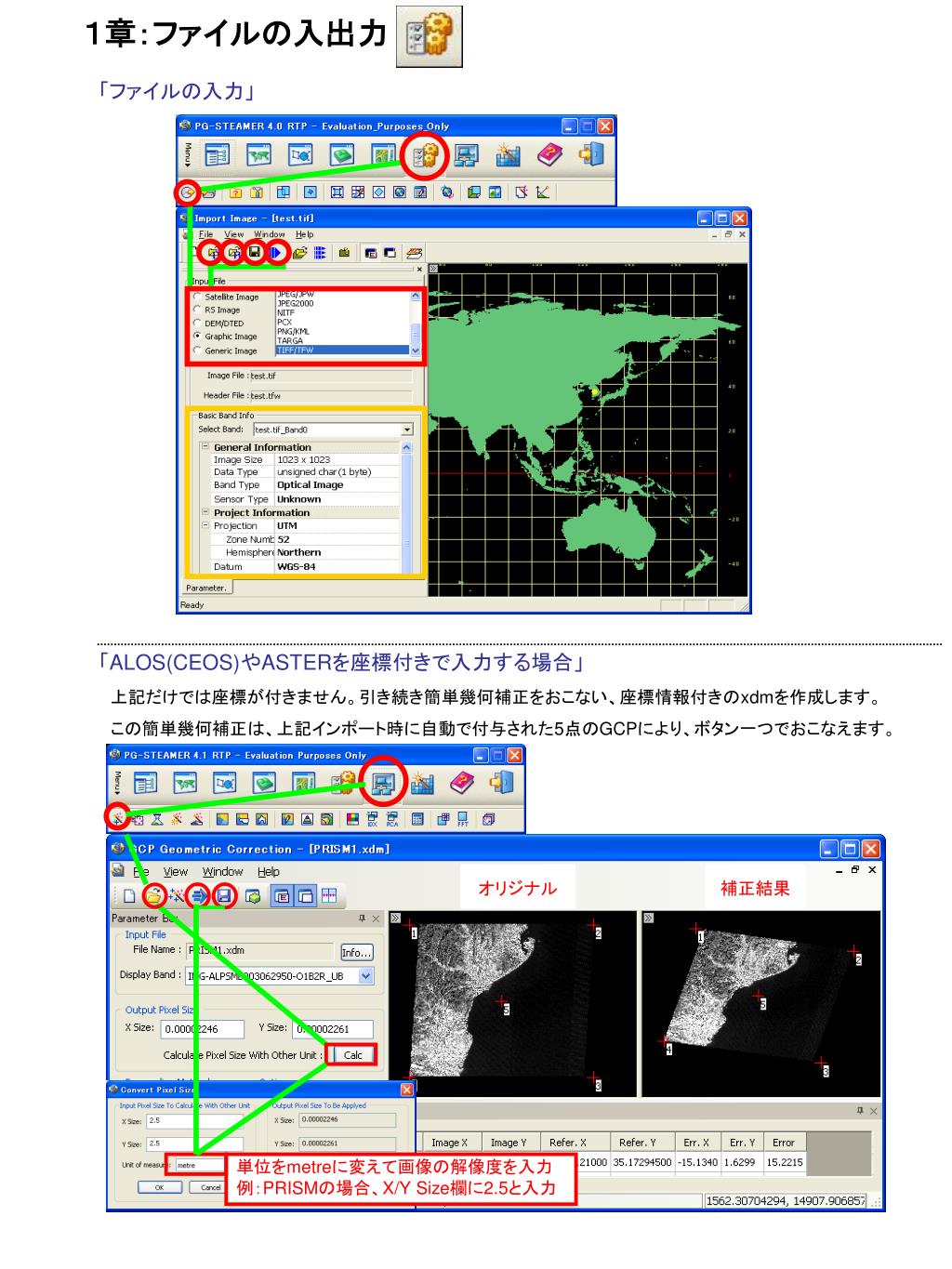Click open folder icon in Import Image toolbar

pos(299,252)
